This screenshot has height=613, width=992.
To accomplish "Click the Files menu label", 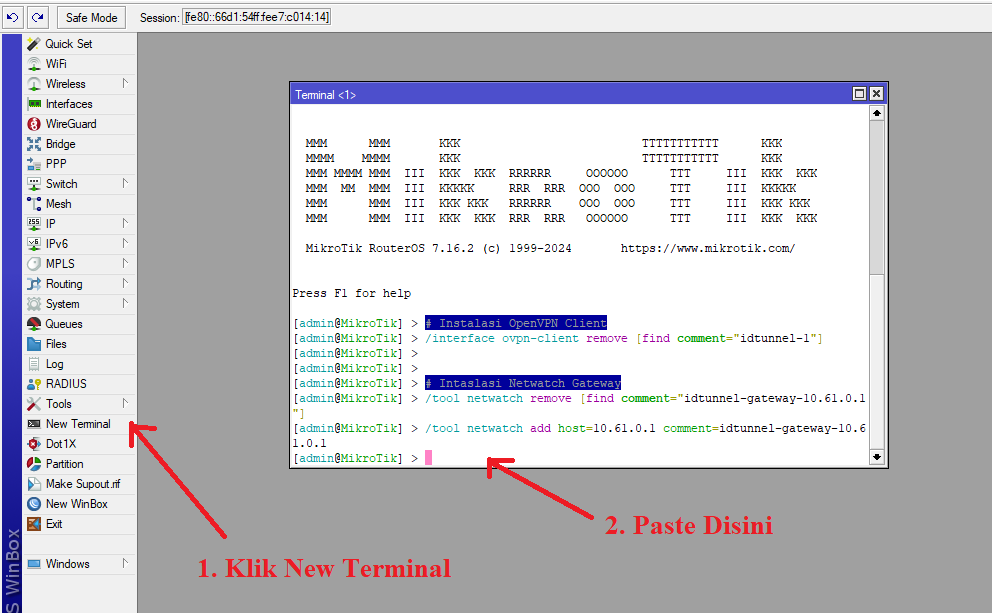I will 56,344.
